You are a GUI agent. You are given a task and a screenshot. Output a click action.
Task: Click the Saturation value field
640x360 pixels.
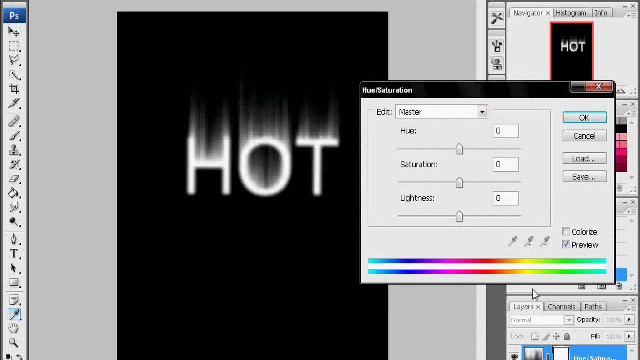pyautogui.click(x=505, y=164)
